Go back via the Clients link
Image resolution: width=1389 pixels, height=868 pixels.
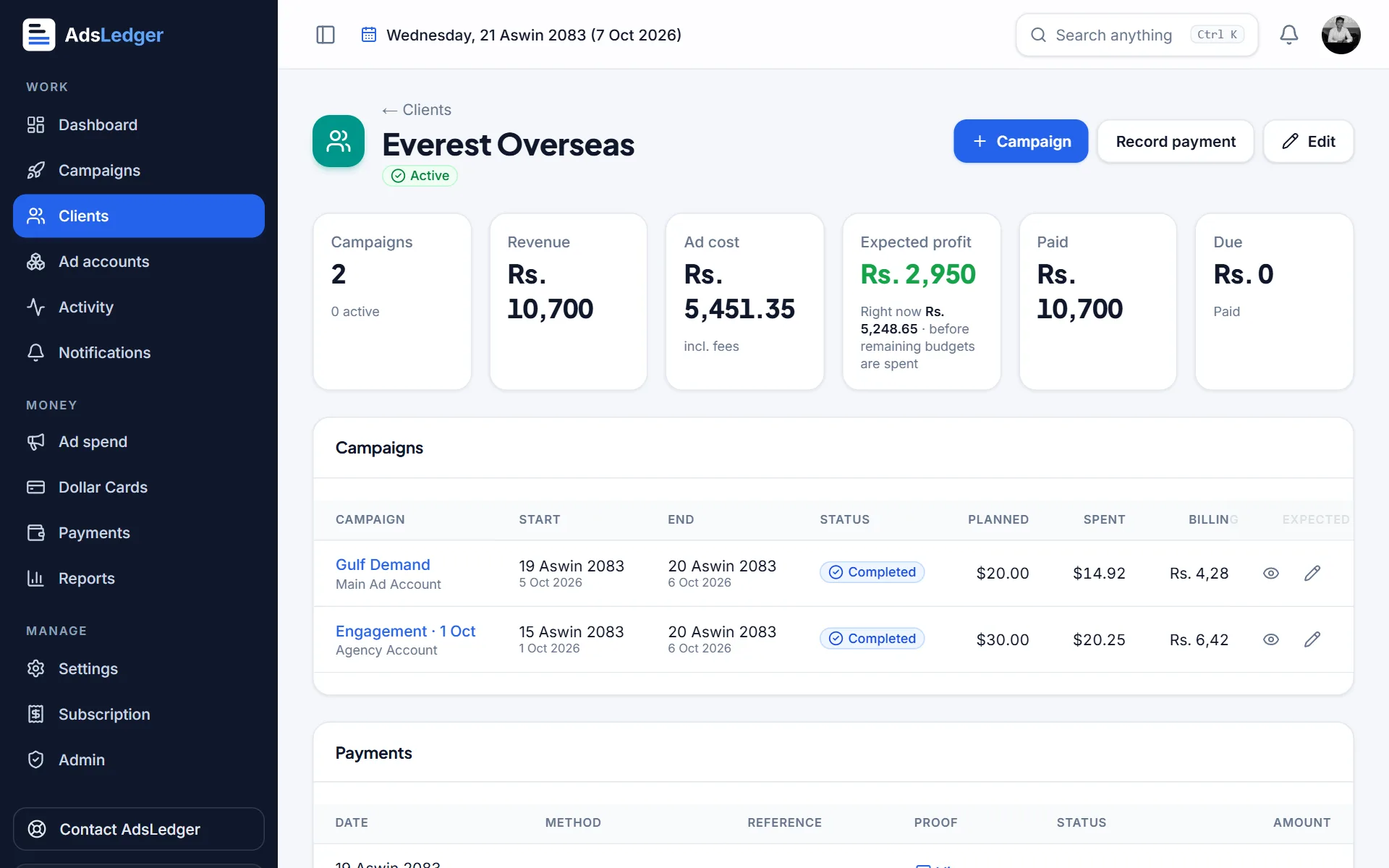[x=417, y=110]
